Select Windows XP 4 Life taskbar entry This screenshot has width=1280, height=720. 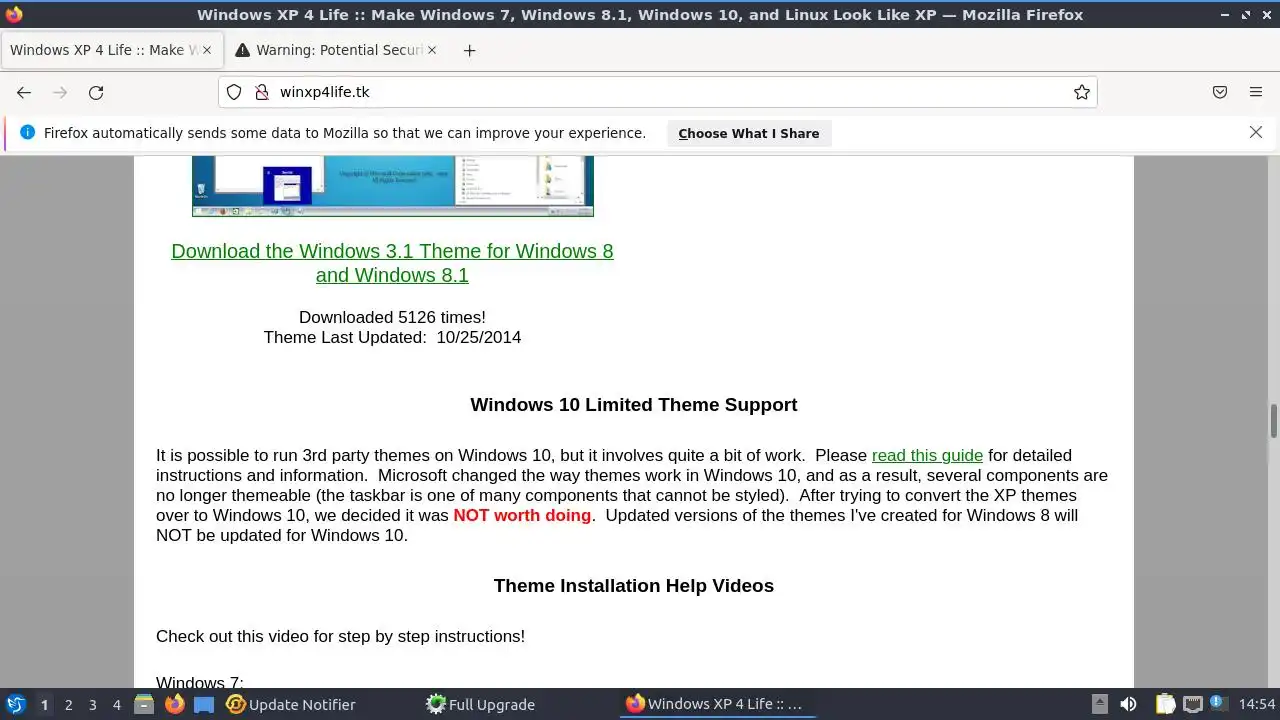[716, 704]
